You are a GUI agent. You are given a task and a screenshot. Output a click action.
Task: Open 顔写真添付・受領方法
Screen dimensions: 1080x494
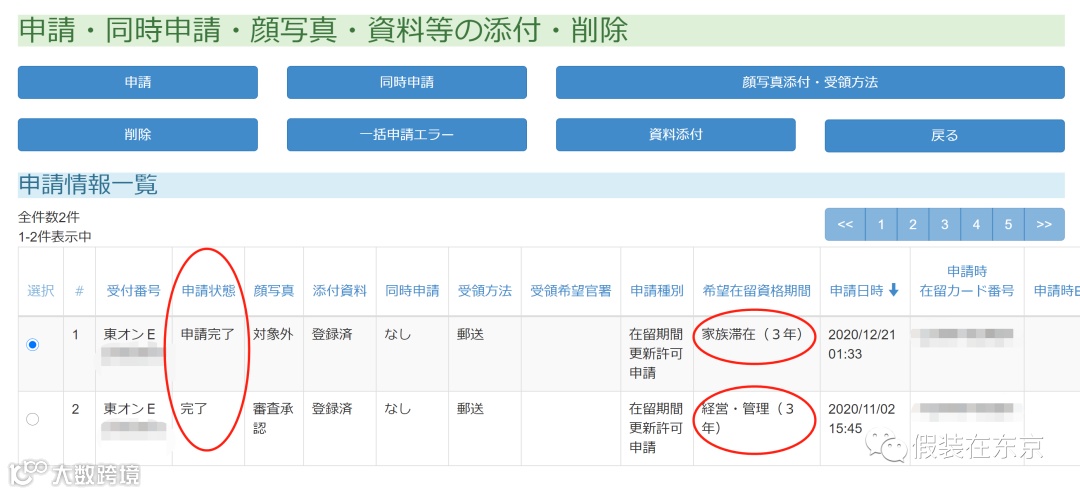click(x=810, y=83)
